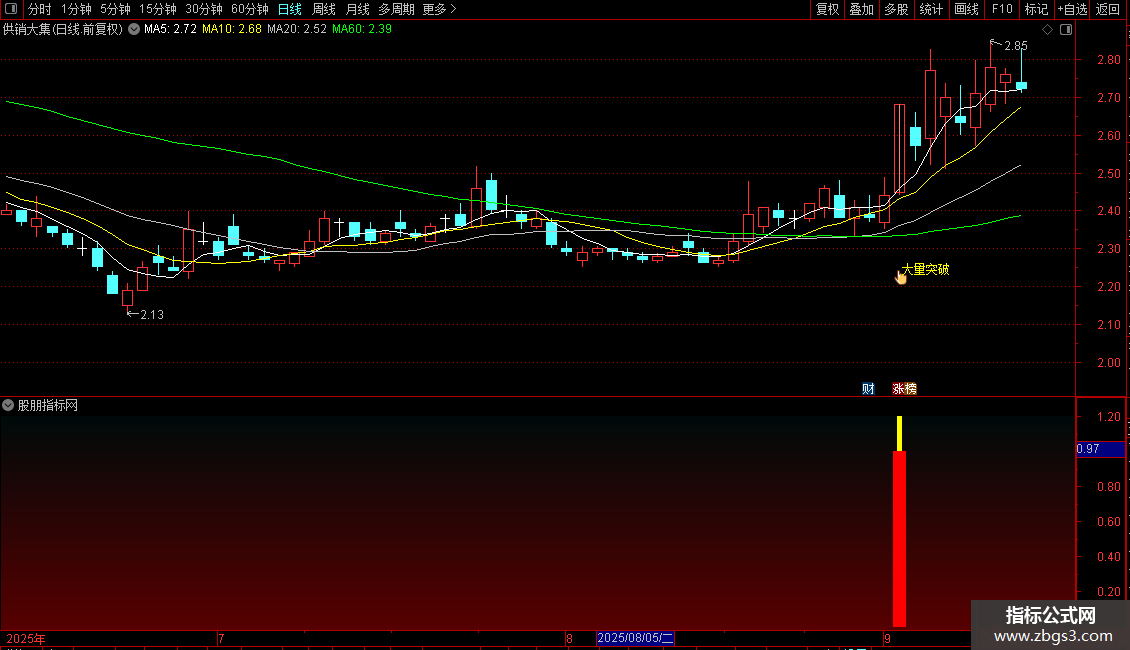The width and height of the screenshot is (1130, 650).
Task: Switch to 周线 weekly chart
Action: point(324,9)
